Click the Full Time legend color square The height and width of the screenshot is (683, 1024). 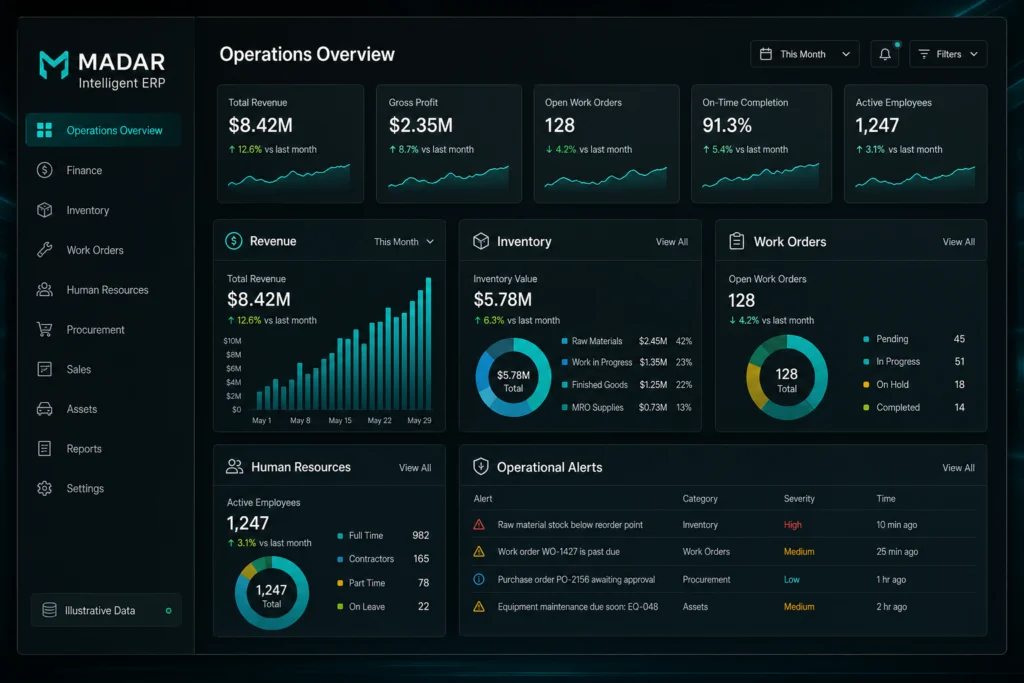tap(340, 535)
